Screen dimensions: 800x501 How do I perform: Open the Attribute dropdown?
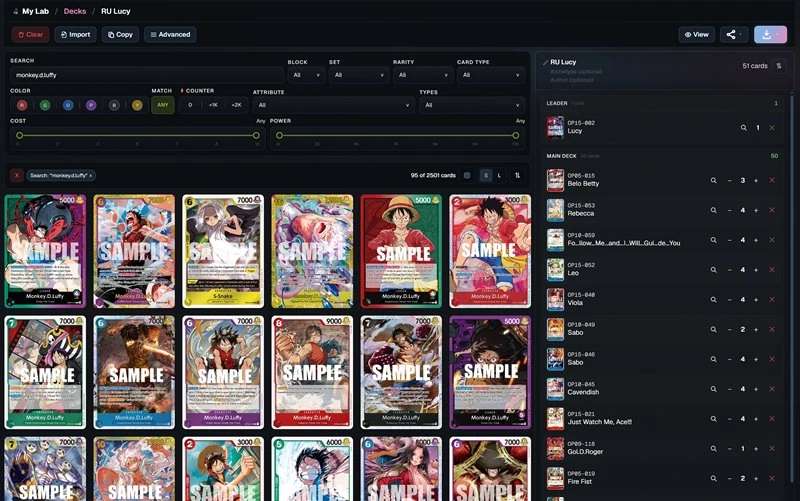pos(333,105)
